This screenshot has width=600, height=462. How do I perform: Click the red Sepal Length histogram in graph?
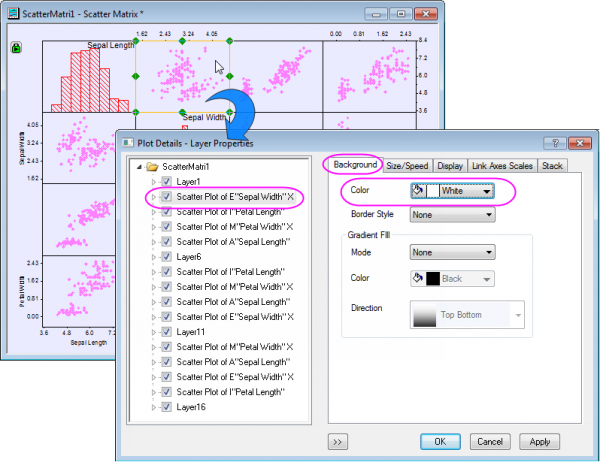coord(90,80)
